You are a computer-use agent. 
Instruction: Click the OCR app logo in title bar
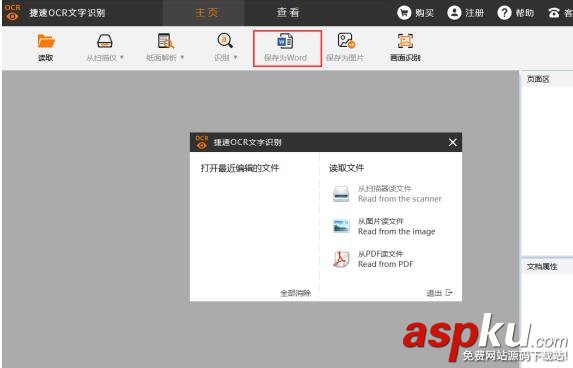pyautogui.click(x=12, y=12)
